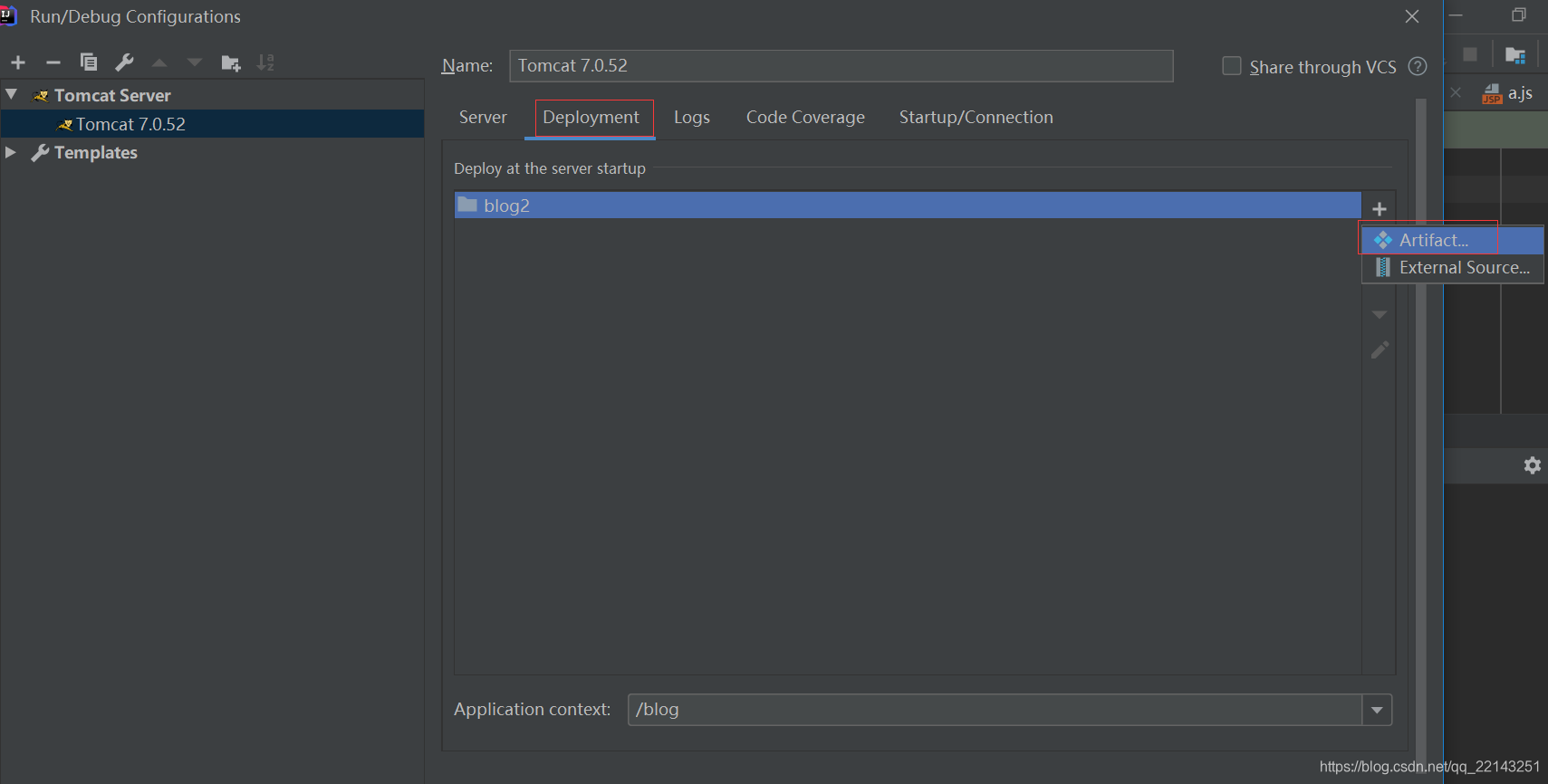1548x784 pixels.
Task: Close the a.js editor tab in background
Action: [x=1456, y=92]
